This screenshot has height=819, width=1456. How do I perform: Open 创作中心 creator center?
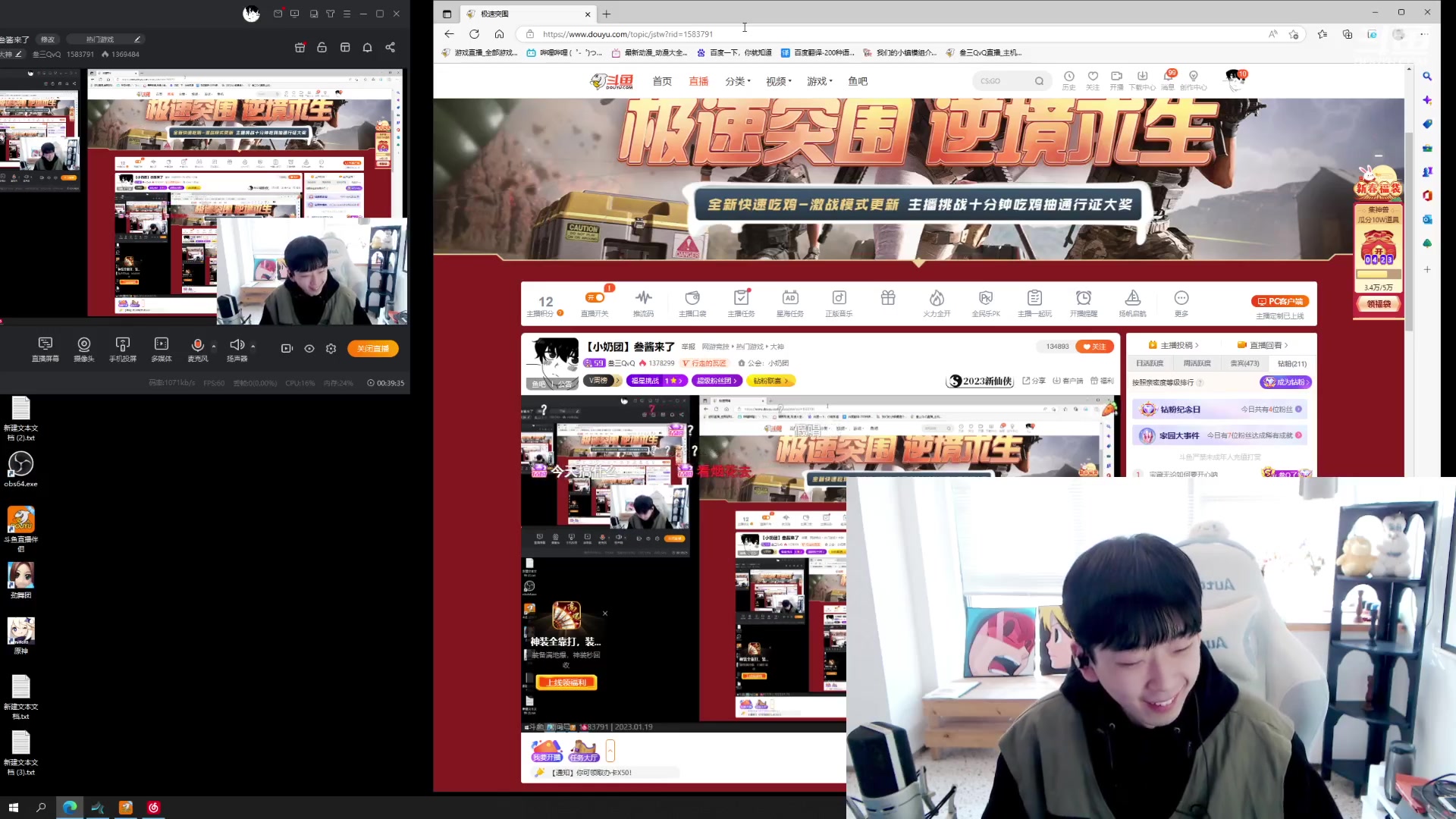[1194, 80]
